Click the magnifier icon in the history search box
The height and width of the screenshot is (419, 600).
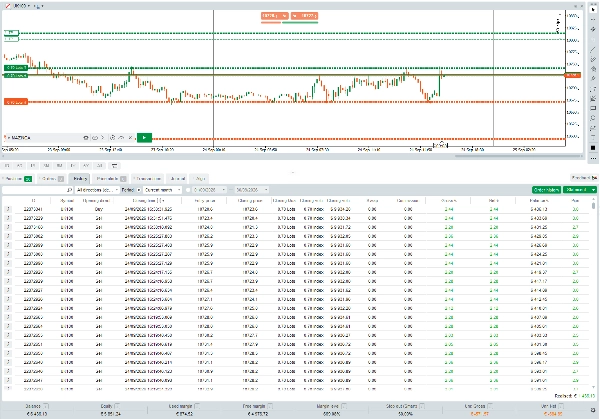(x=69, y=190)
